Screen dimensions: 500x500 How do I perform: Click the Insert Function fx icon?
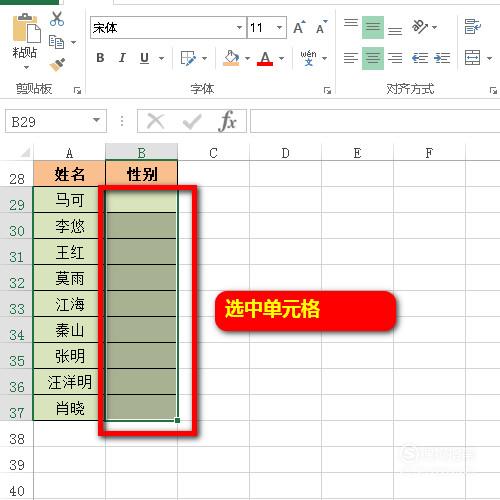click(x=228, y=121)
